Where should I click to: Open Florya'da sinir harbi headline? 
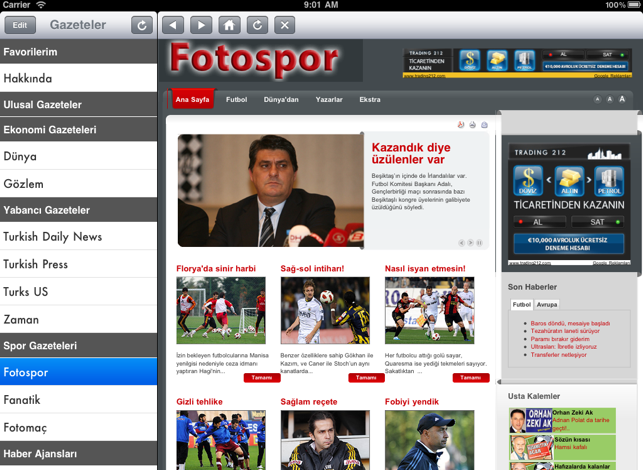(216, 269)
